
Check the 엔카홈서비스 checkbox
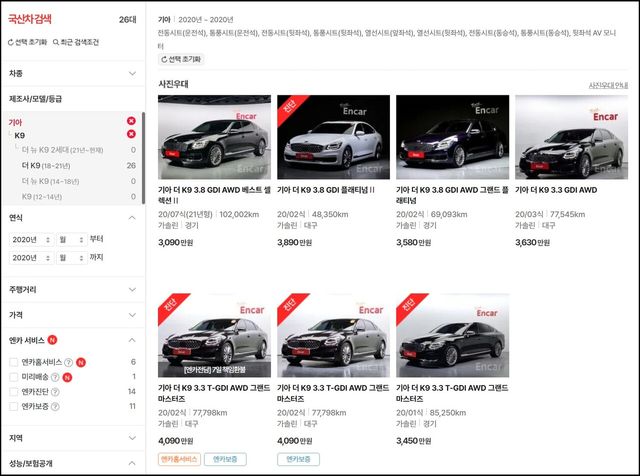tap(13, 362)
